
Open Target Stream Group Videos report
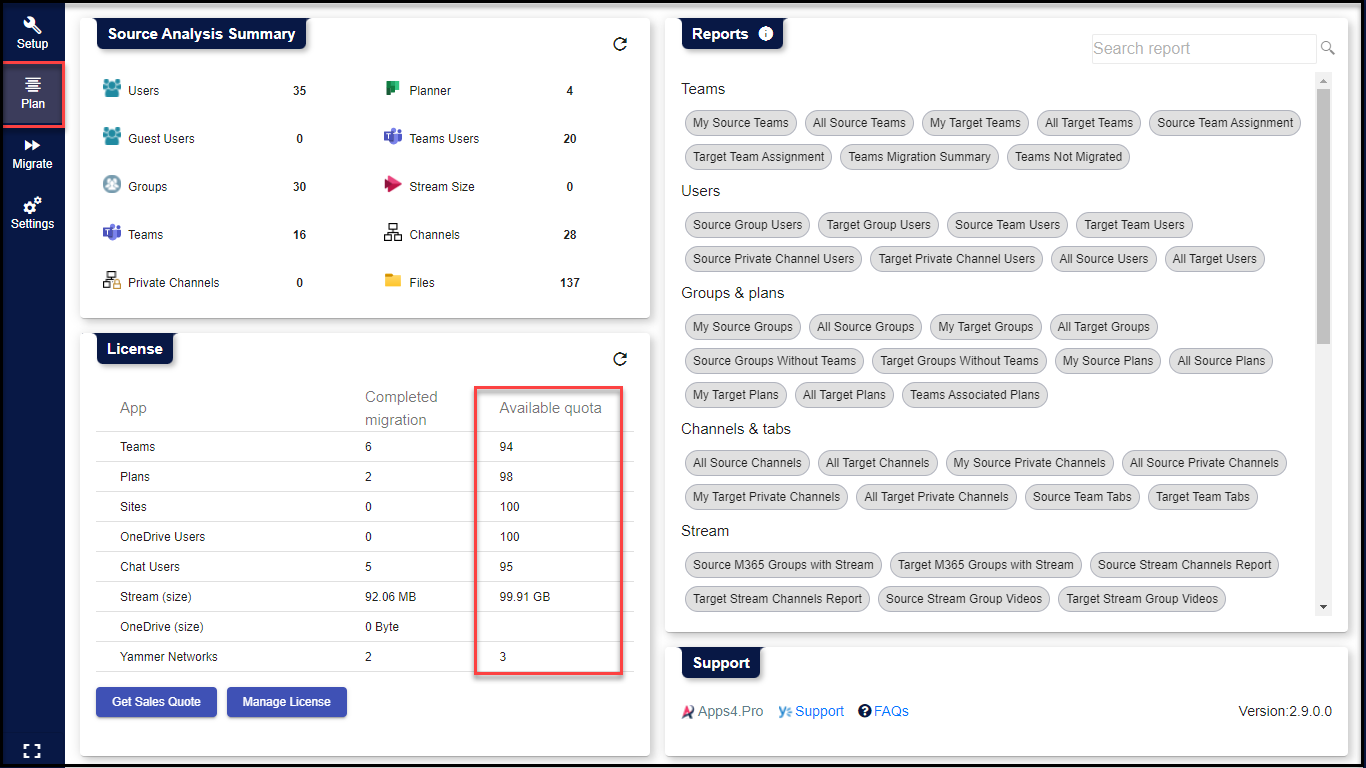1143,599
